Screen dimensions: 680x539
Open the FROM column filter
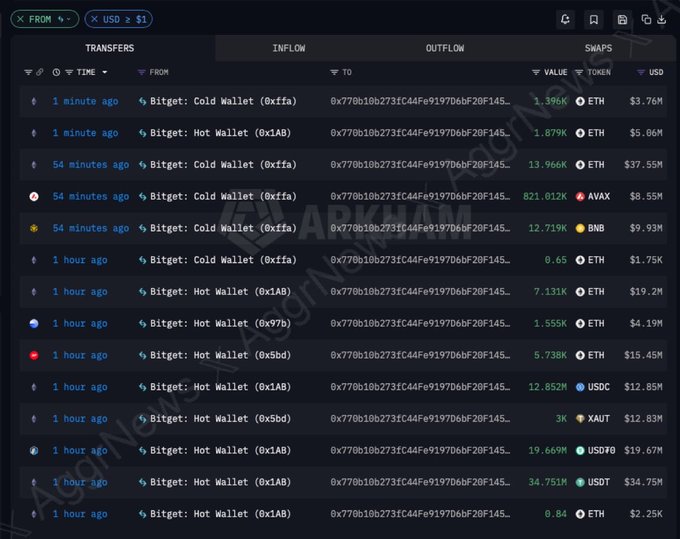(x=141, y=72)
